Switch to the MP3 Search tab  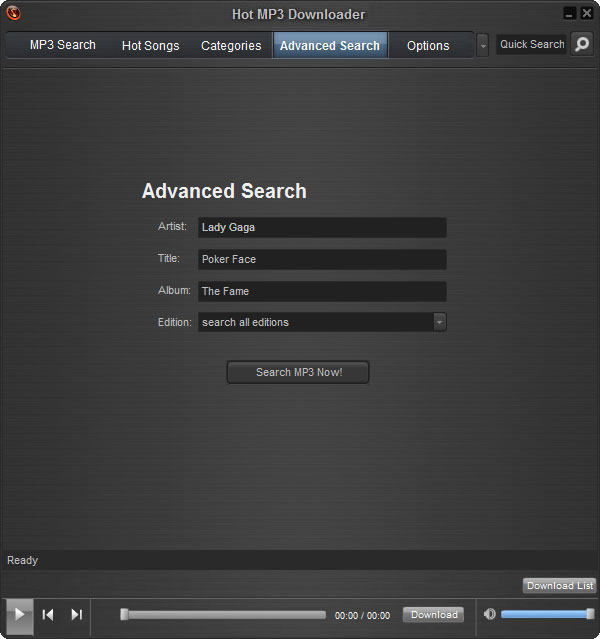(63, 45)
